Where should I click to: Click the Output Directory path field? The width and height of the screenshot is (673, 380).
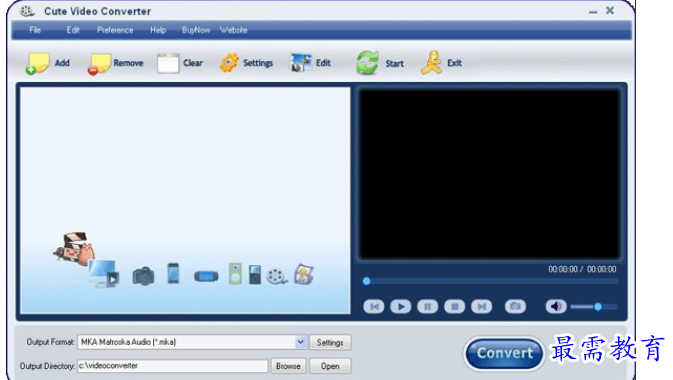[x=173, y=366]
